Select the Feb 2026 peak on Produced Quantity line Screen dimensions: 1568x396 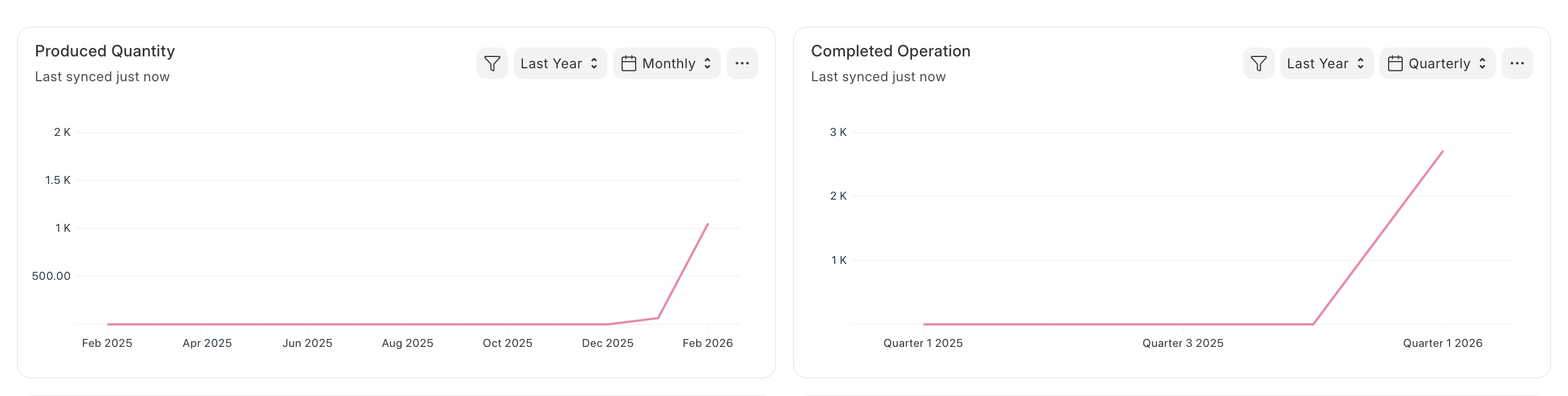[x=707, y=224]
